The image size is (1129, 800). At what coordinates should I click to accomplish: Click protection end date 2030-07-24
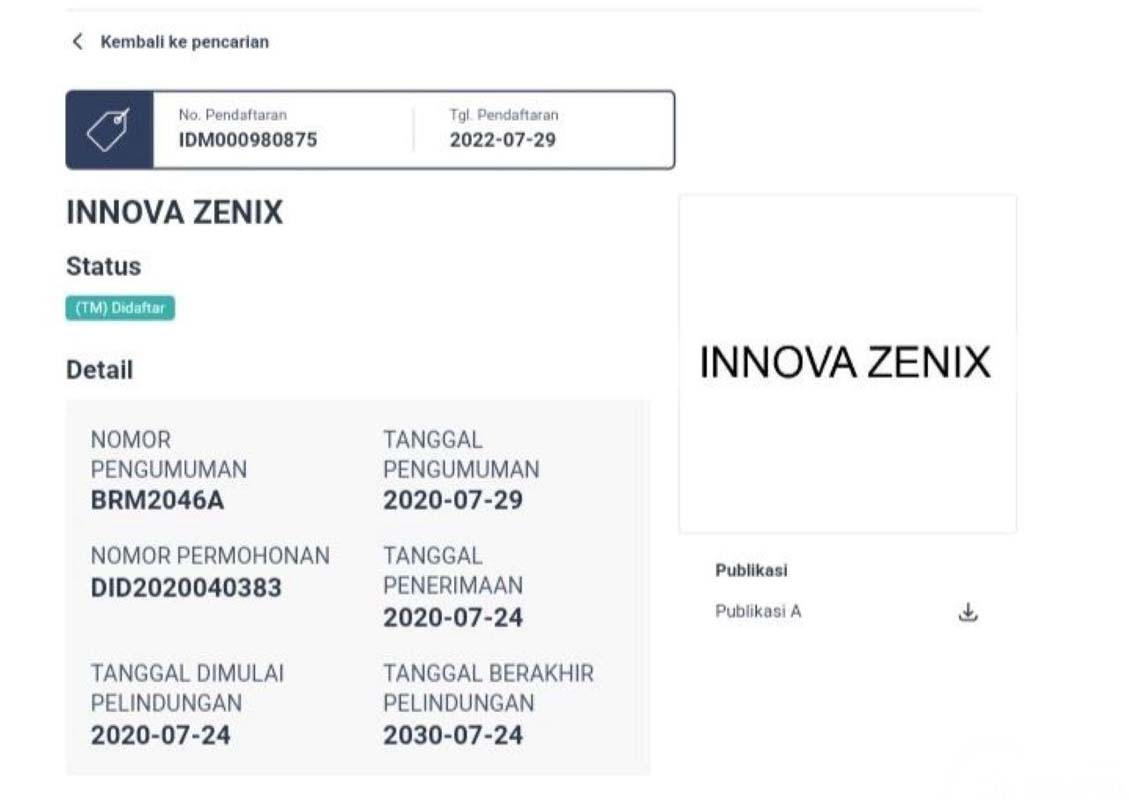(x=452, y=736)
